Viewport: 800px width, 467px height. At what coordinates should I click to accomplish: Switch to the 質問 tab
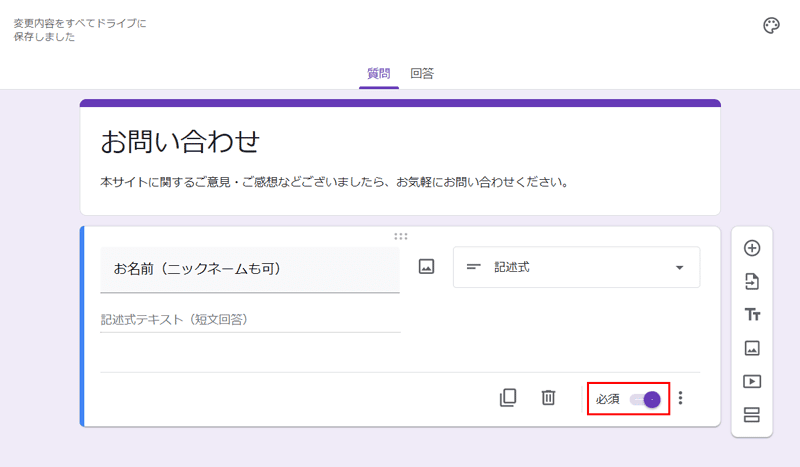pyautogui.click(x=379, y=74)
